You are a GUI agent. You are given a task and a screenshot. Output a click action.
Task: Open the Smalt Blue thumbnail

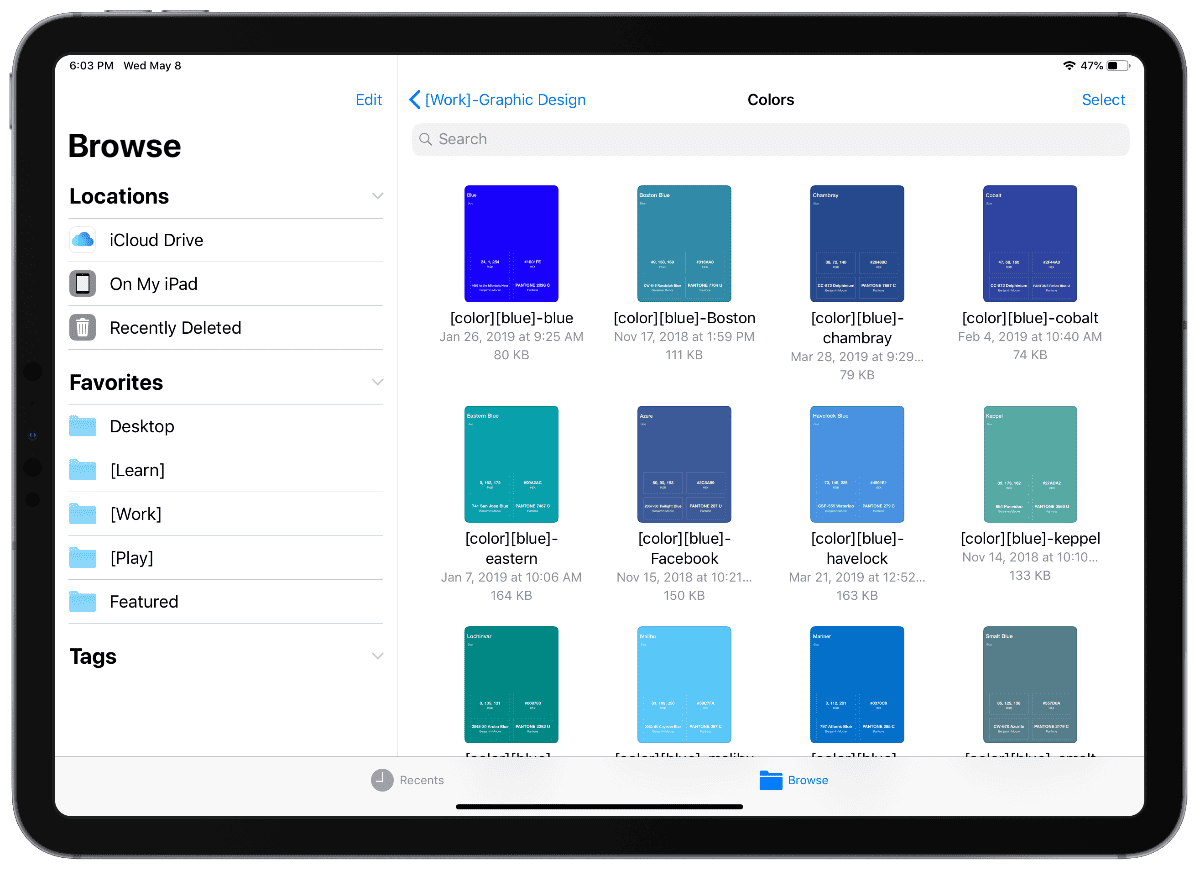coord(1030,685)
